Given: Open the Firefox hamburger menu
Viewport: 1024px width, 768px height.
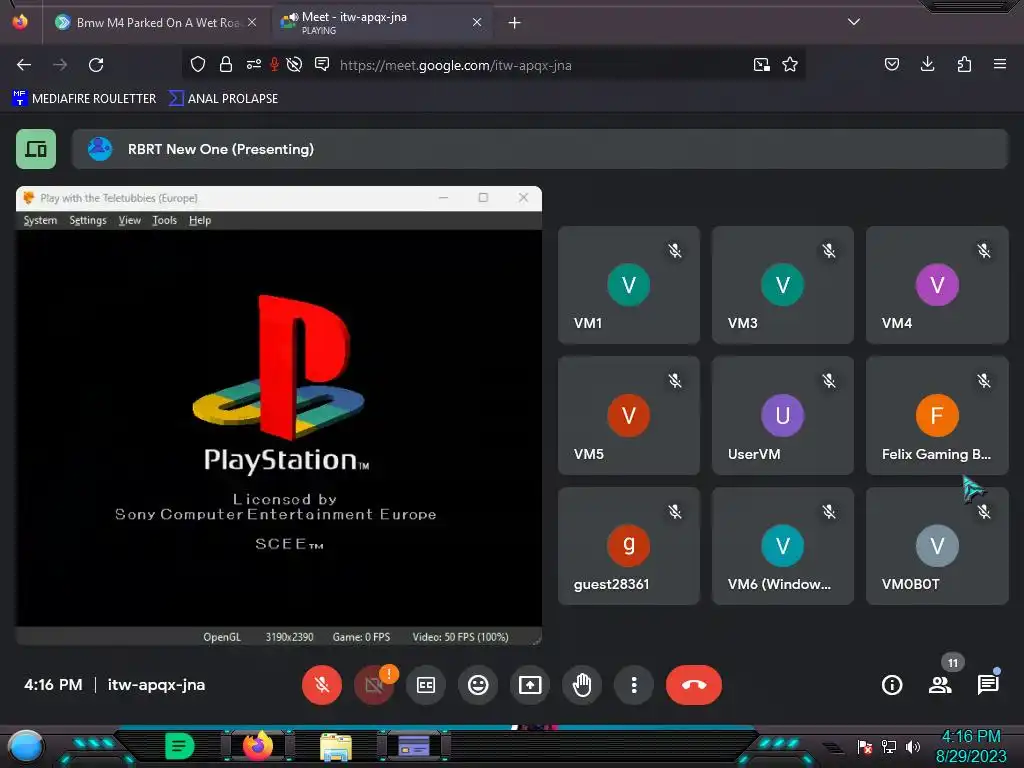Looking at the screenshot, I should click(1000, 64).
